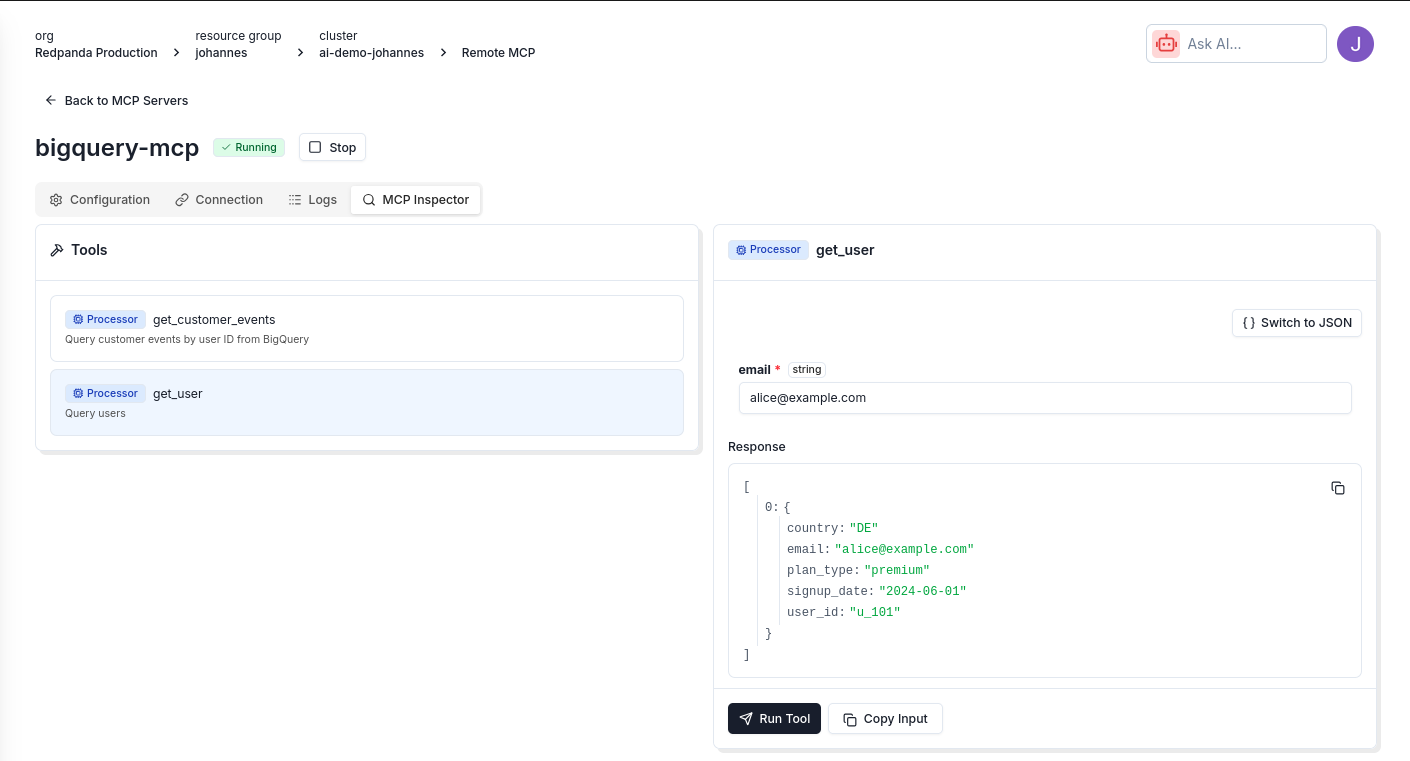
Task: Stop the bigquery-mcp server
Action: click(x=332, y=147)
